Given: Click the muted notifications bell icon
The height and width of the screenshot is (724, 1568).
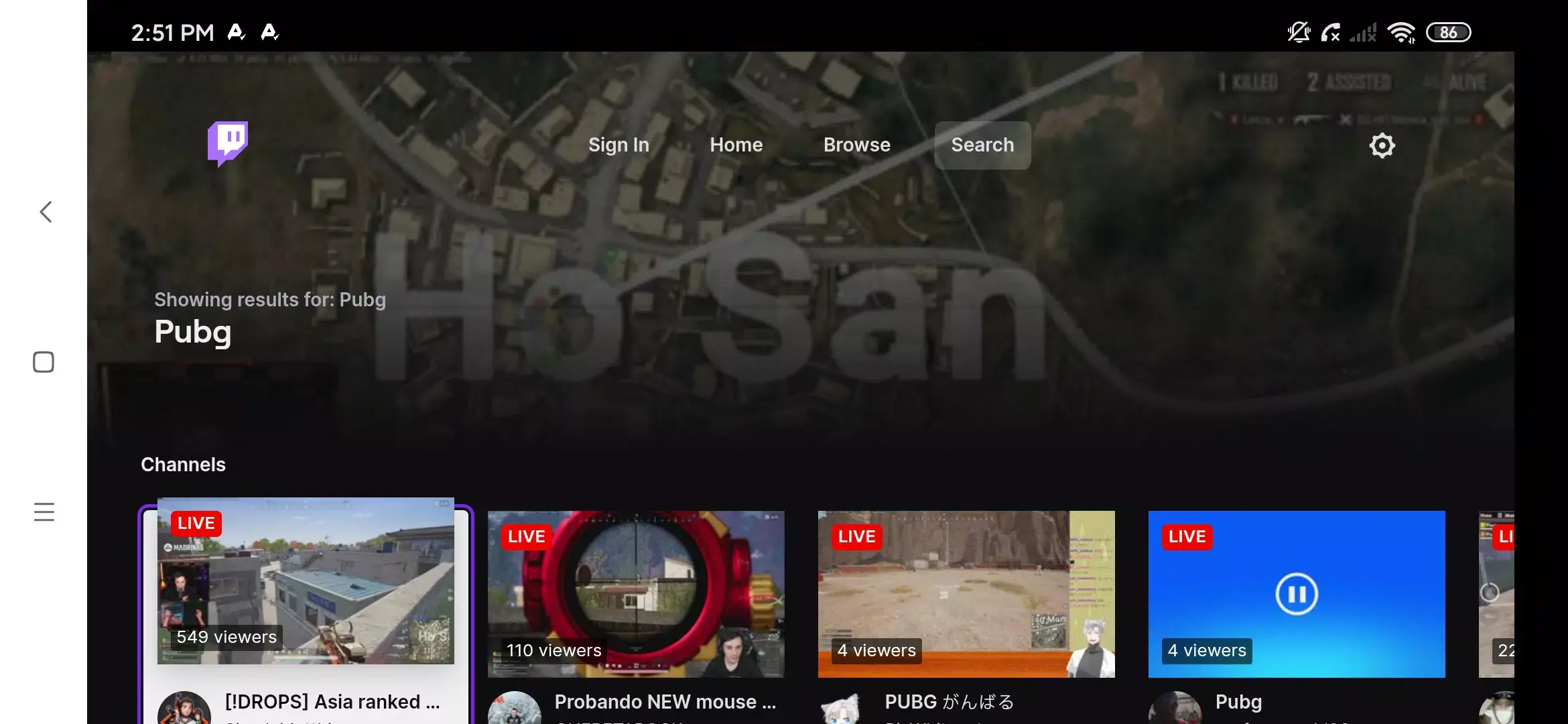Looking at the screenshot, I should pos(1299,32).
